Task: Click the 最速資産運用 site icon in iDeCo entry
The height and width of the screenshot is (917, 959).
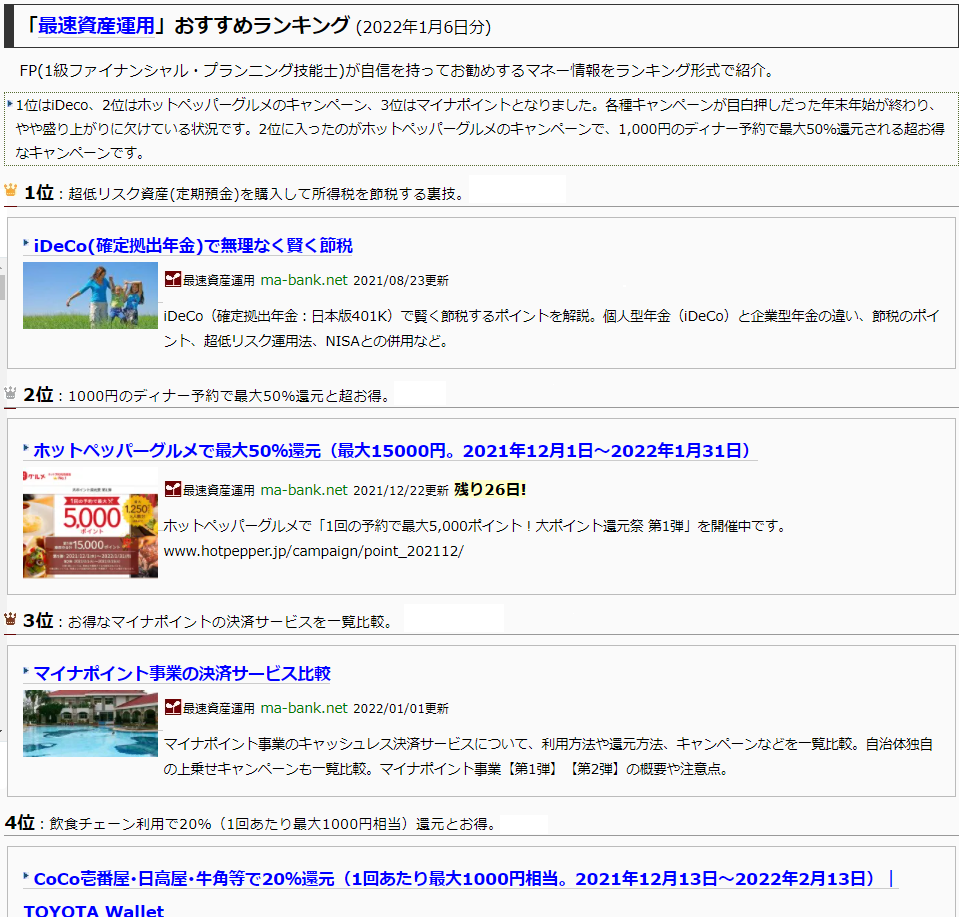Action: 173,280
